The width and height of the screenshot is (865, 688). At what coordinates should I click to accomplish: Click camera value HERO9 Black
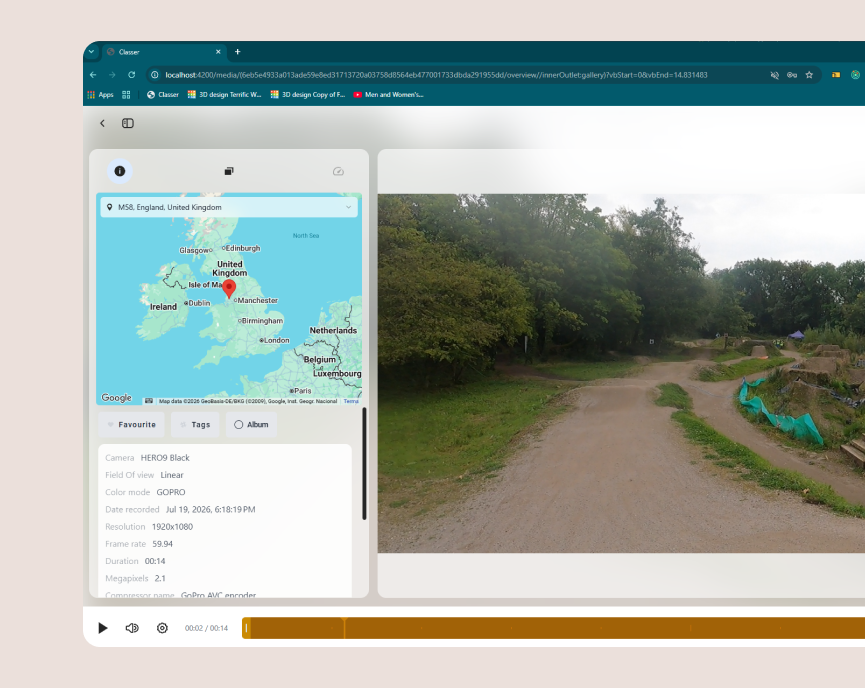coord(165,457)
